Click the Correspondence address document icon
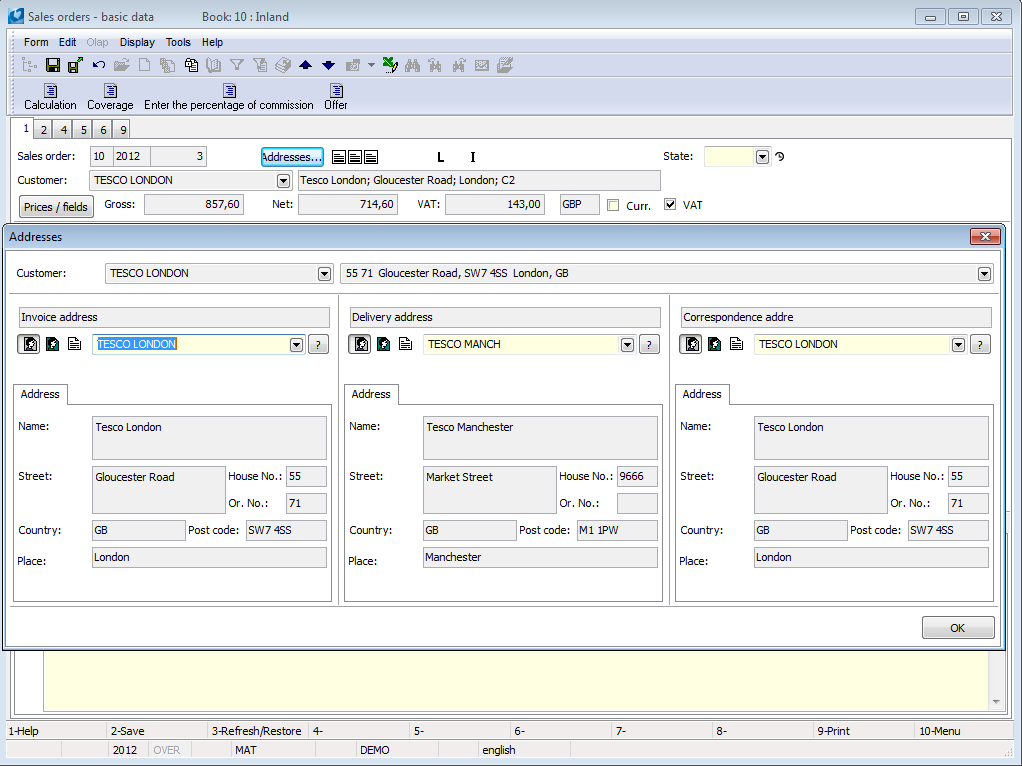1022x766 pixels. click(x=737, y=344)
